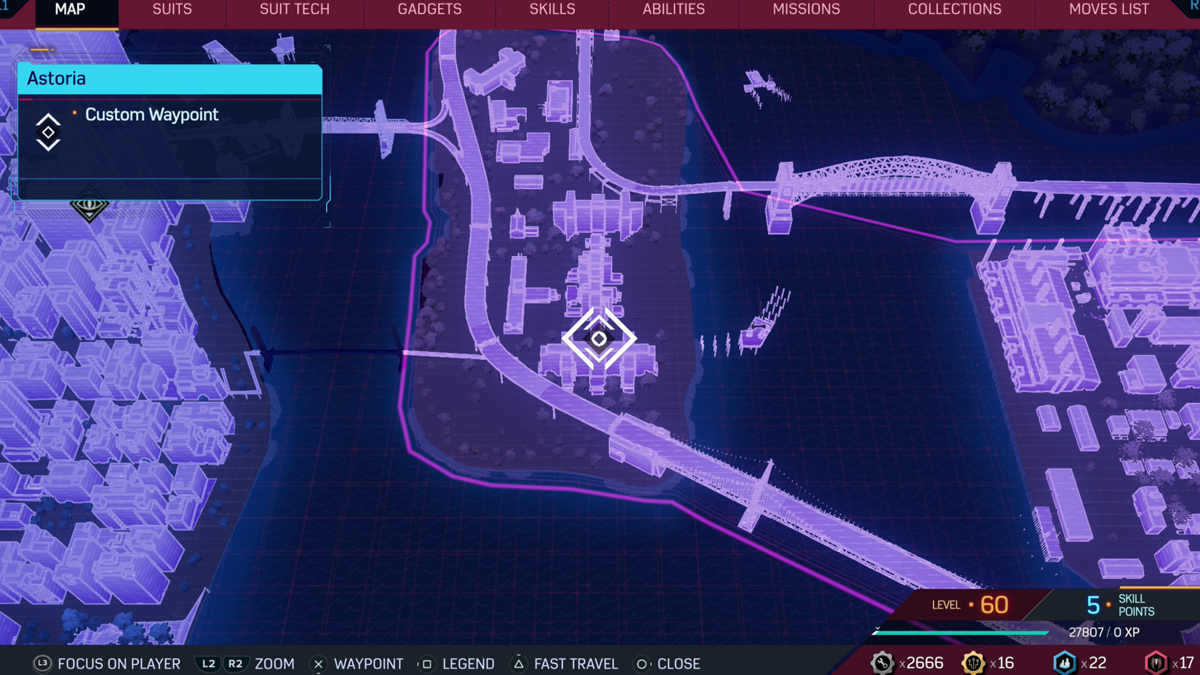Click the Astoria district title header

point(169,79)
